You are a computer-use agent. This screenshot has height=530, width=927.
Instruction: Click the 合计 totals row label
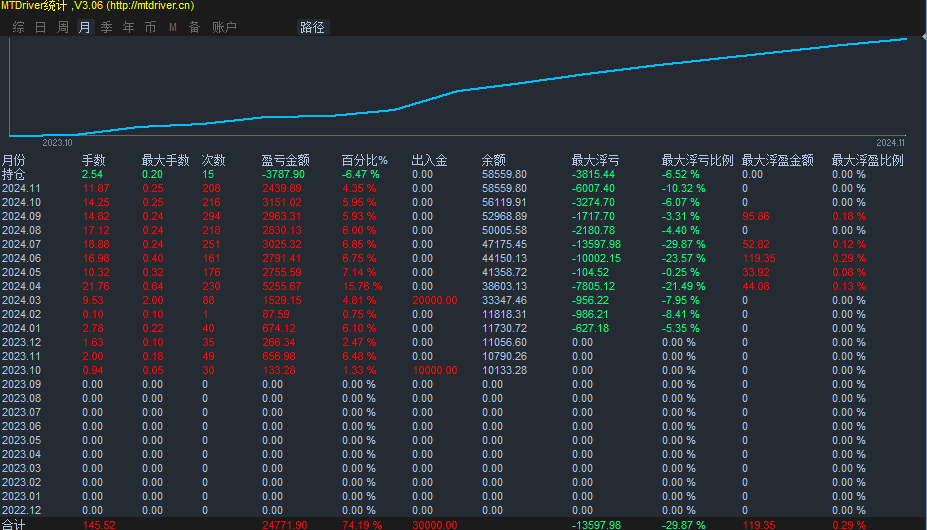(14, 525)
